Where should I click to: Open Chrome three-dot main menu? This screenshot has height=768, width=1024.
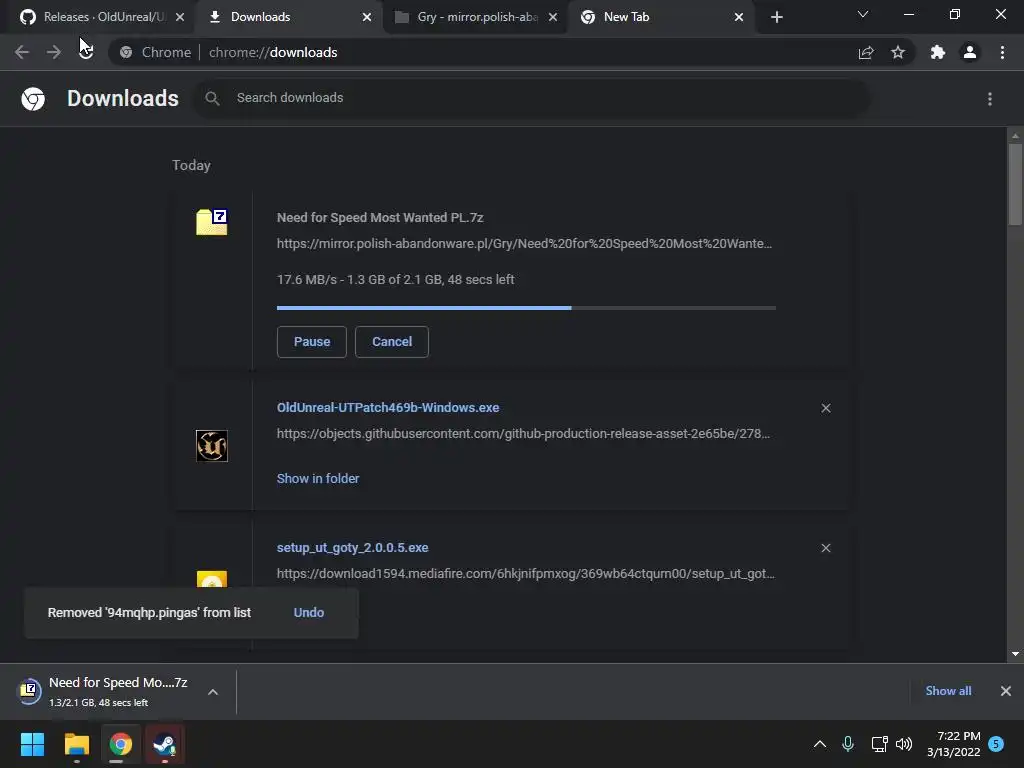coord(1002,52)
